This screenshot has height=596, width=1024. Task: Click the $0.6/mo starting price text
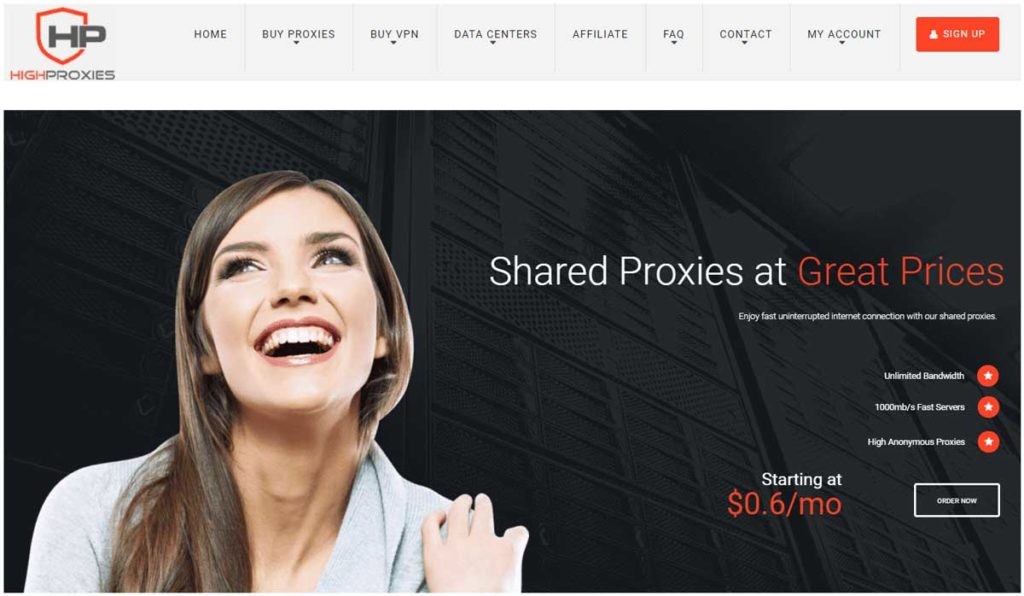pos(784,503)
